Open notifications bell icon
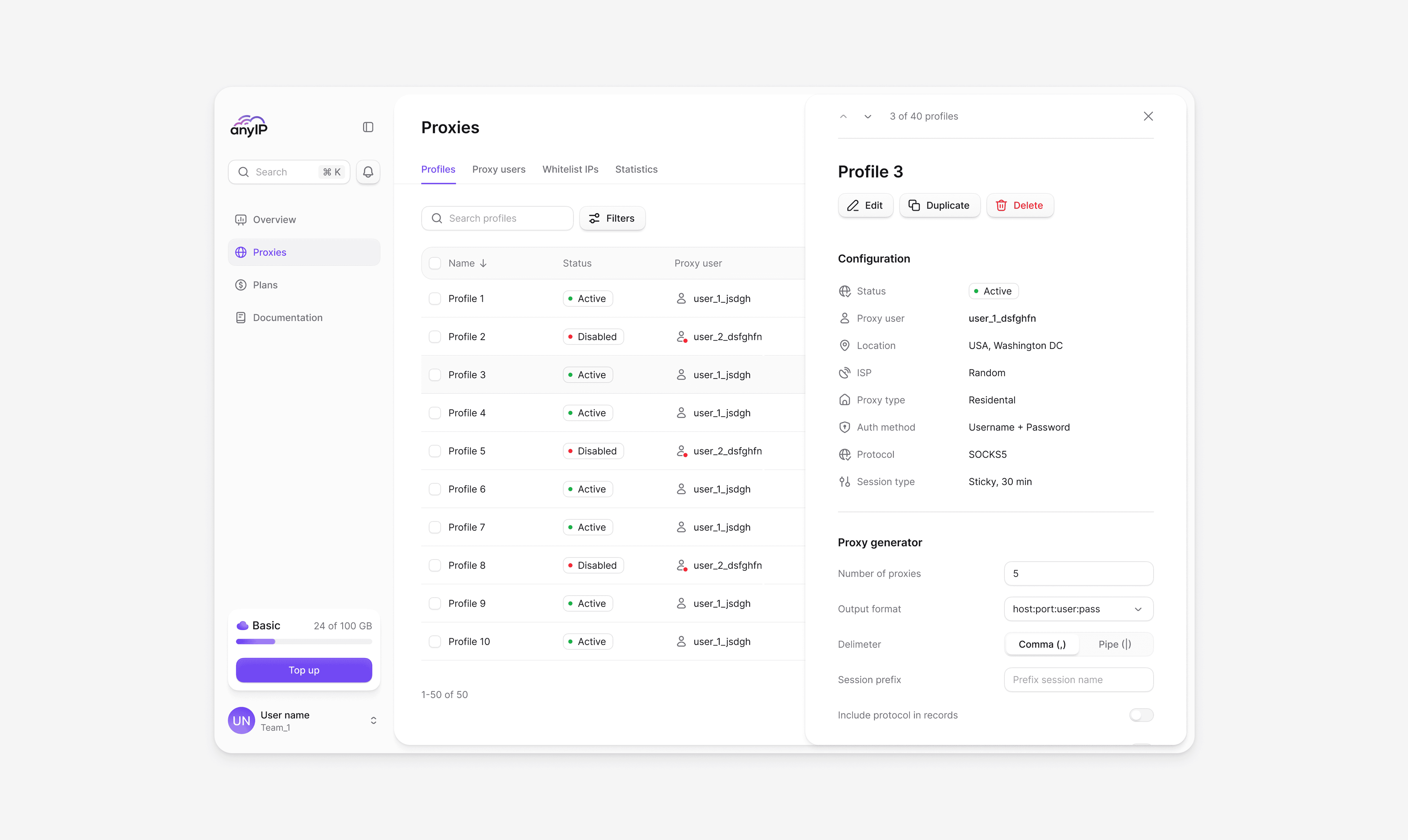Viewport: 1408px width, 840px height. 368,172
